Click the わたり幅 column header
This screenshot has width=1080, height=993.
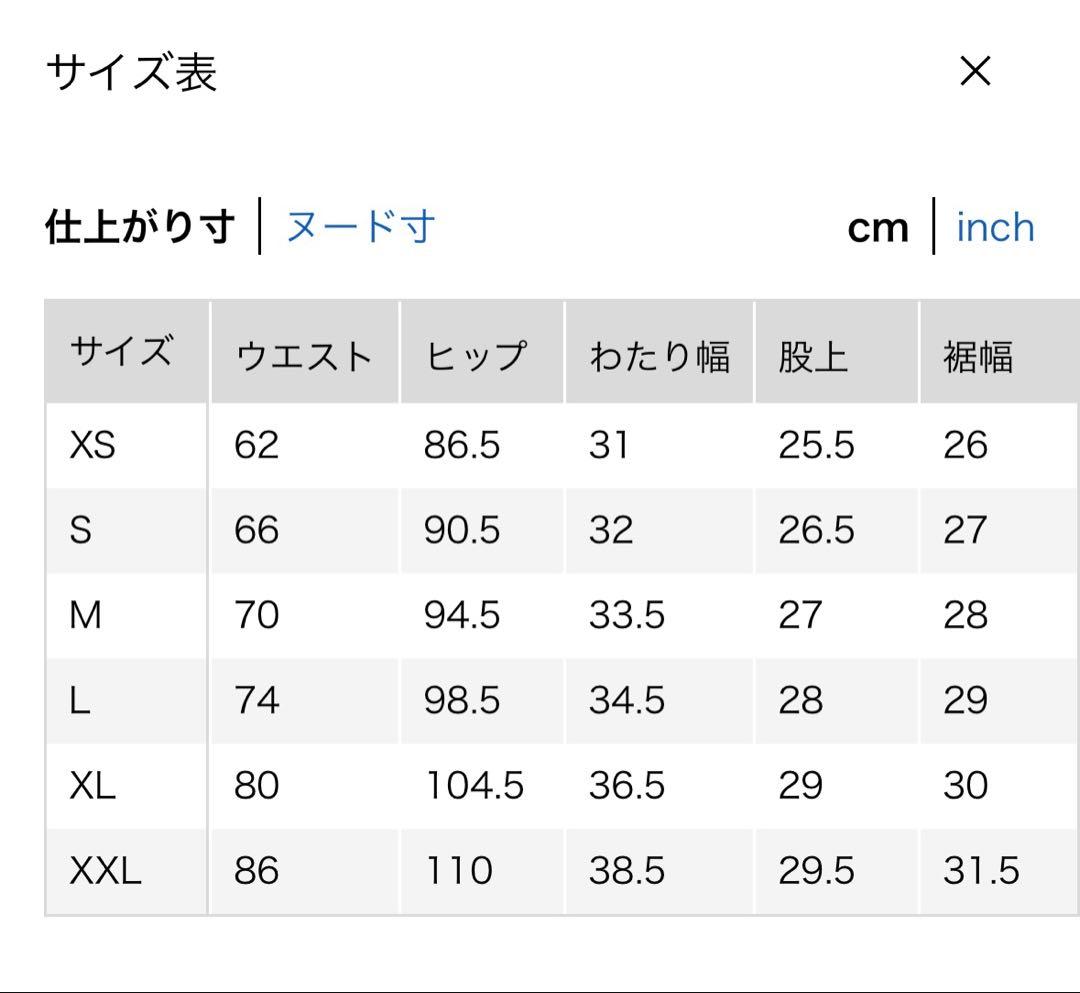point(659,355)
